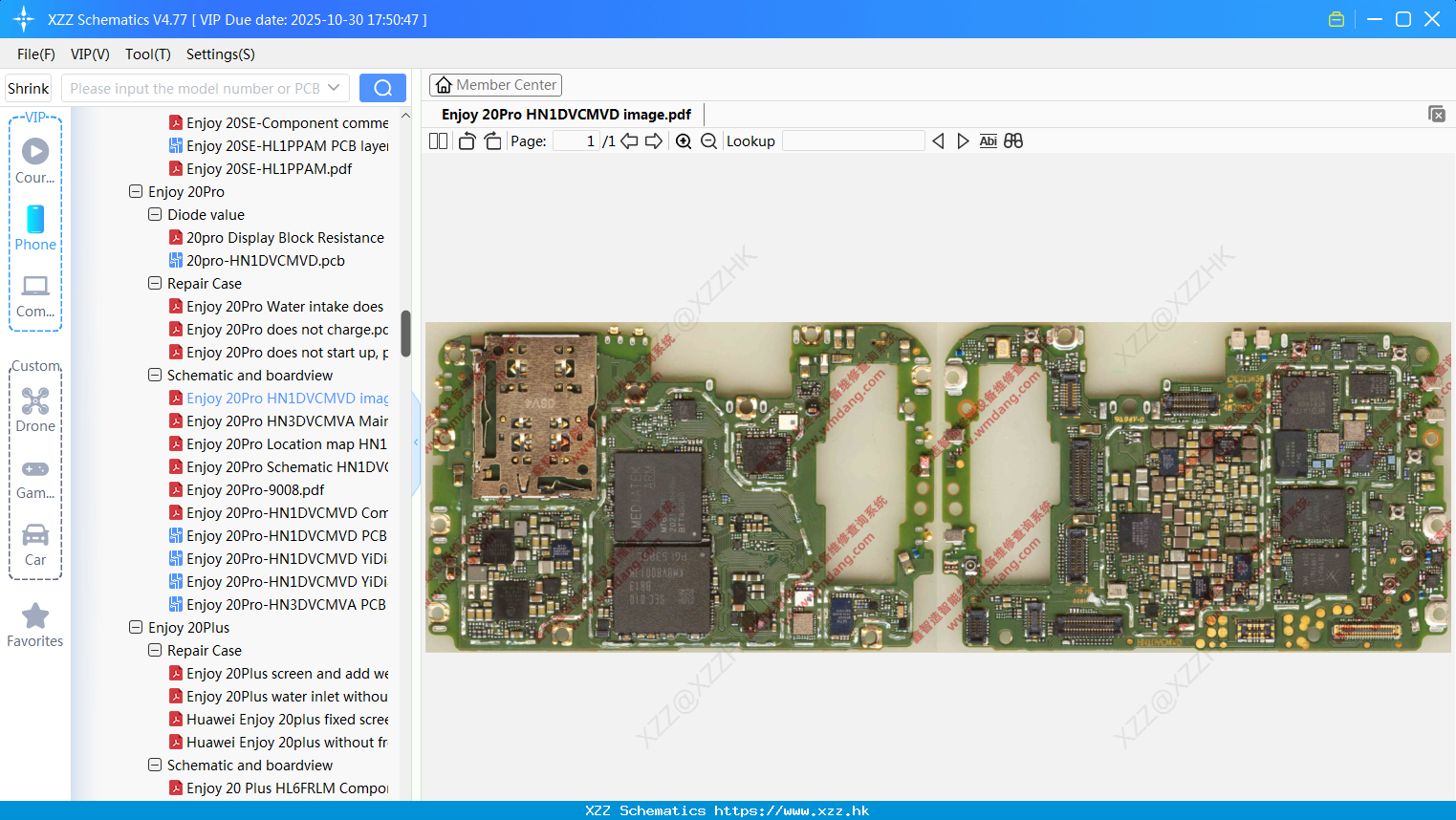The width and height of the screenshot is (1456, 820).
Task: Open the Game console category
Action: click(35, 478)
